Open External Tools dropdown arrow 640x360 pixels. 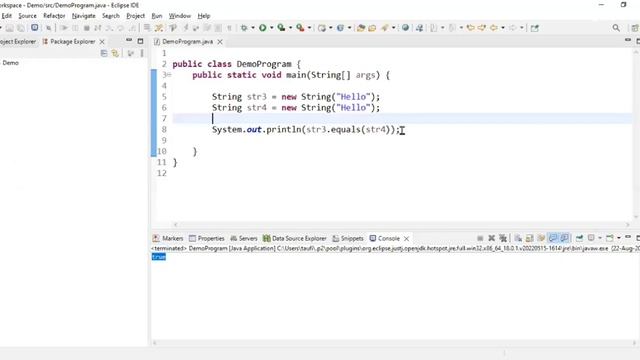click(309, 28)
